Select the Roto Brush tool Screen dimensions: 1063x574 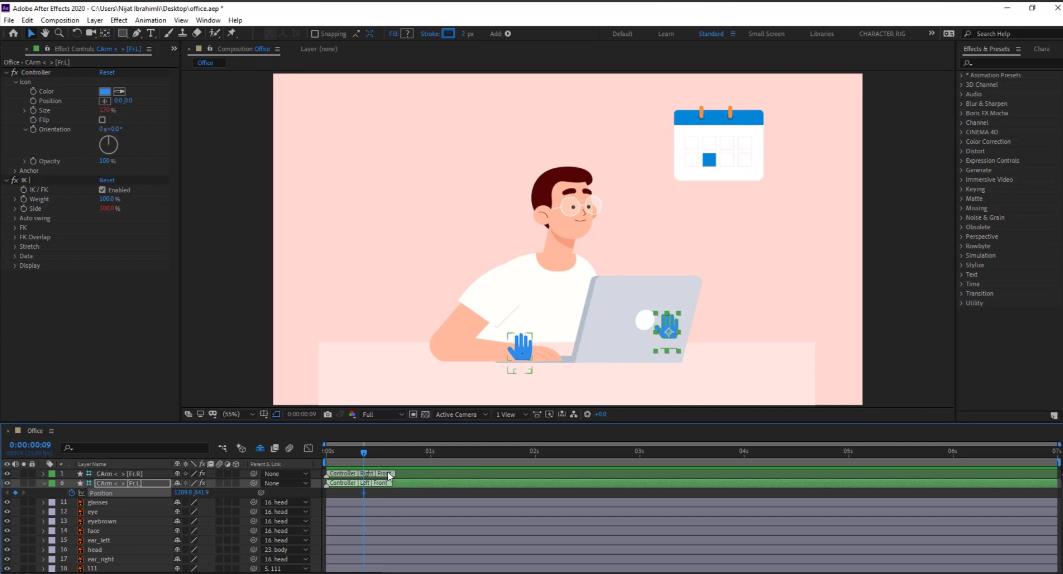[215, 33]
